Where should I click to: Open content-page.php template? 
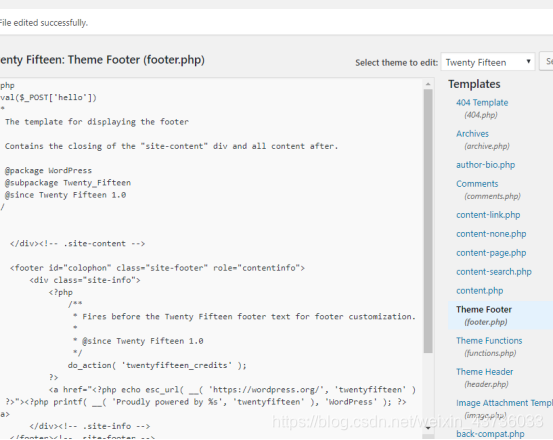491,253
